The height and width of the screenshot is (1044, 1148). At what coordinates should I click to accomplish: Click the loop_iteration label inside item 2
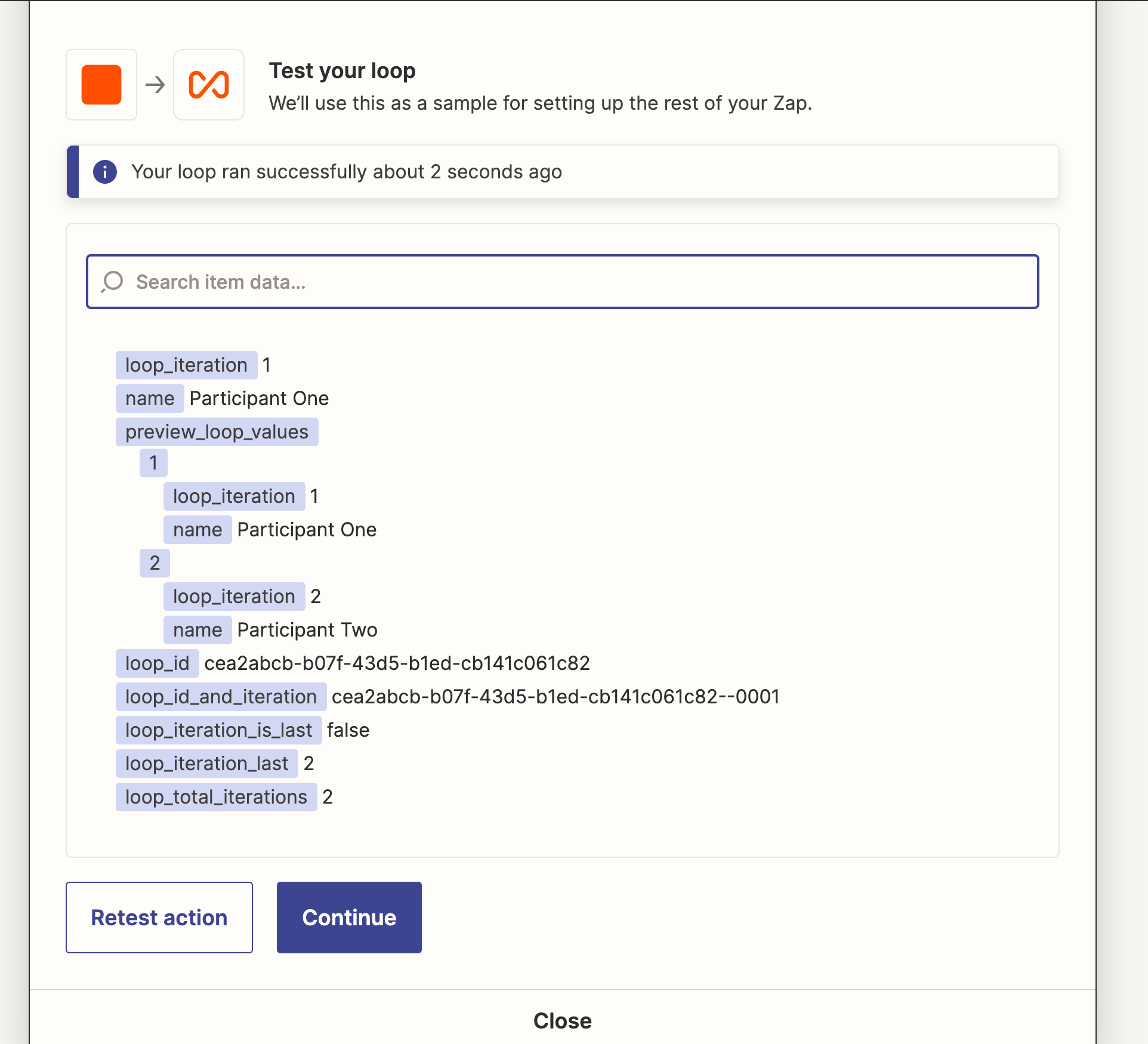tap(234, 597)
